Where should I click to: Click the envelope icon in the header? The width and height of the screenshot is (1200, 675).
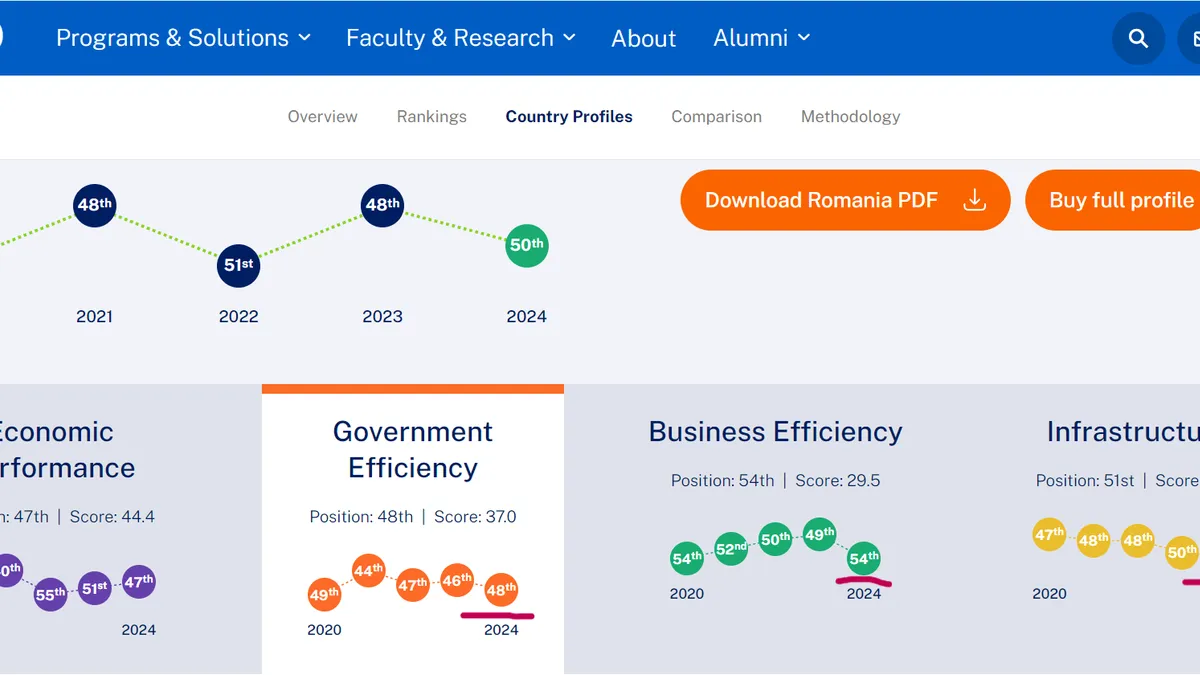1191,39
